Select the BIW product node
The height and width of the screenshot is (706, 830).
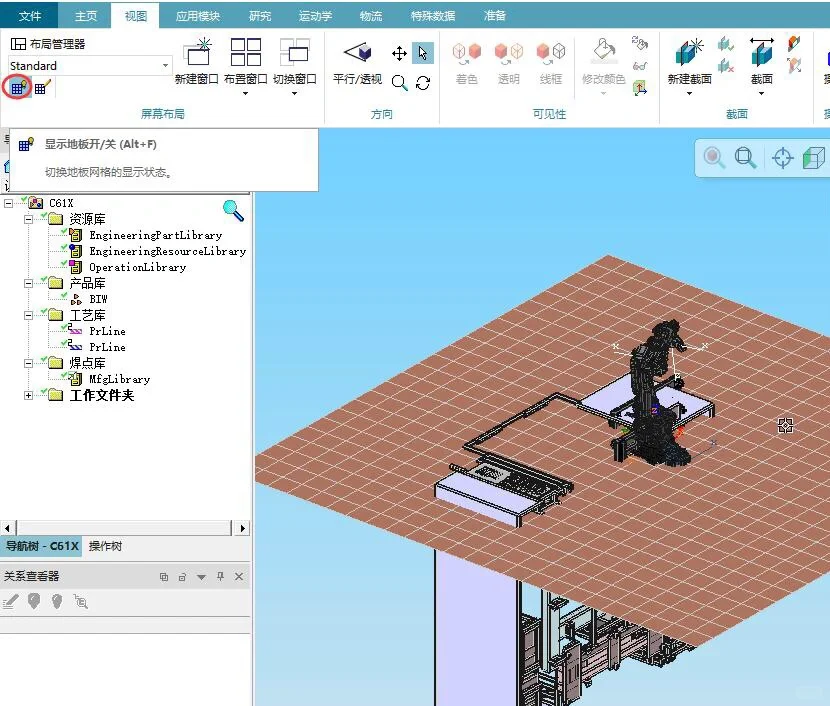[98, 299]
